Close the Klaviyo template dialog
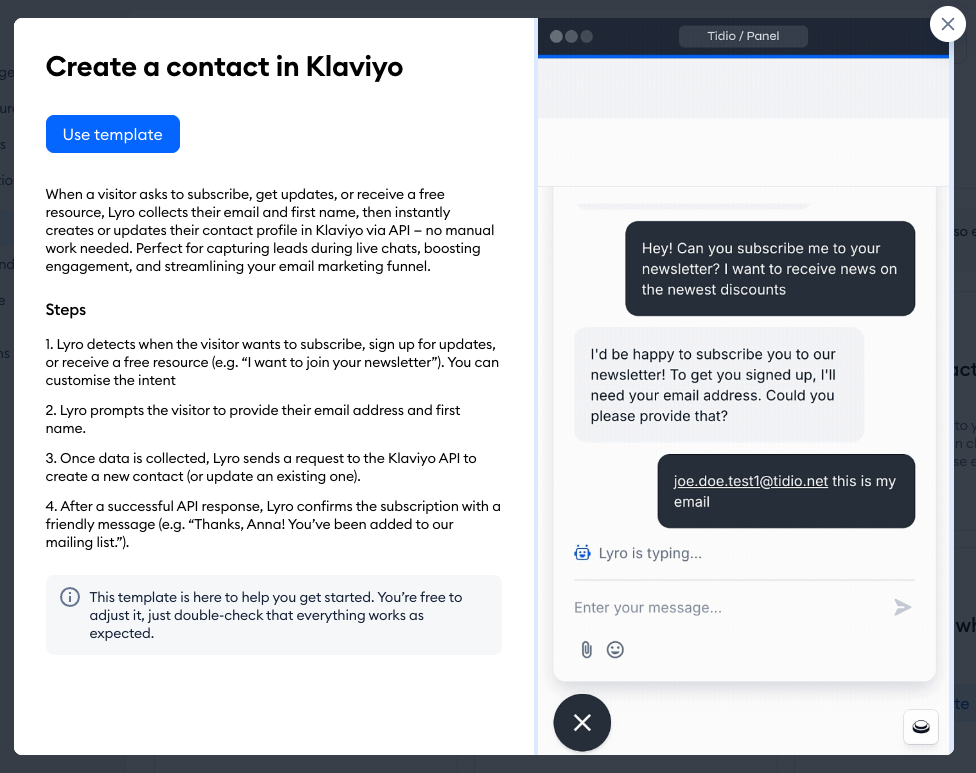The width and height of the screenshot is (976, 773). point(947,24)
